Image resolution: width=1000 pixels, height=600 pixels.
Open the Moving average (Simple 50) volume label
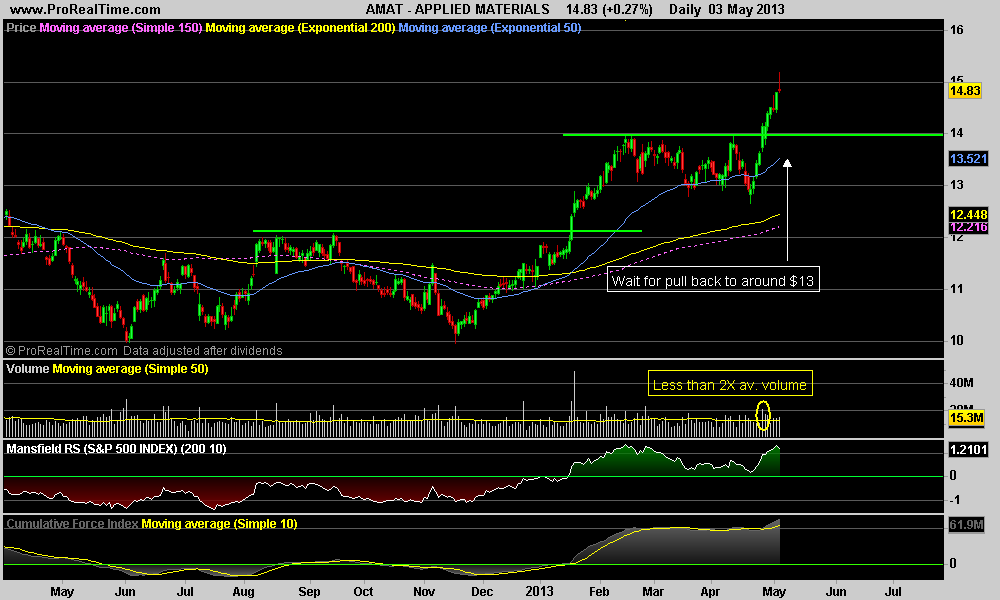coord(130,369)
